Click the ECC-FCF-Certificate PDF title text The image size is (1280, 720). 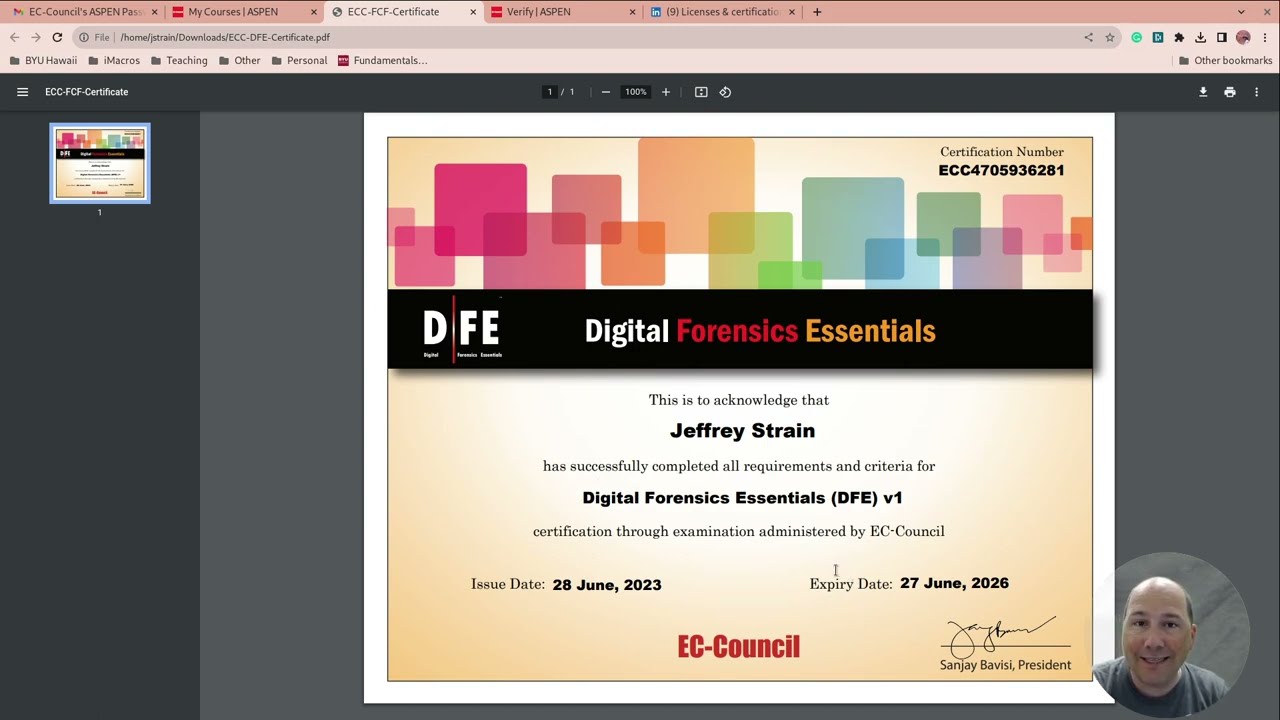86,92
